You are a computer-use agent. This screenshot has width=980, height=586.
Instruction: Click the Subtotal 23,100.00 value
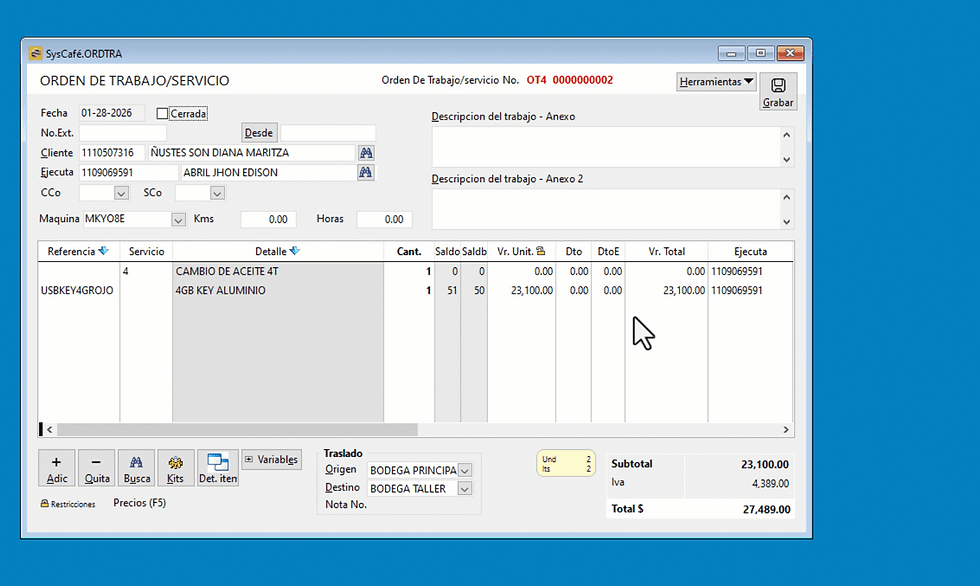[x=765, y=464]
